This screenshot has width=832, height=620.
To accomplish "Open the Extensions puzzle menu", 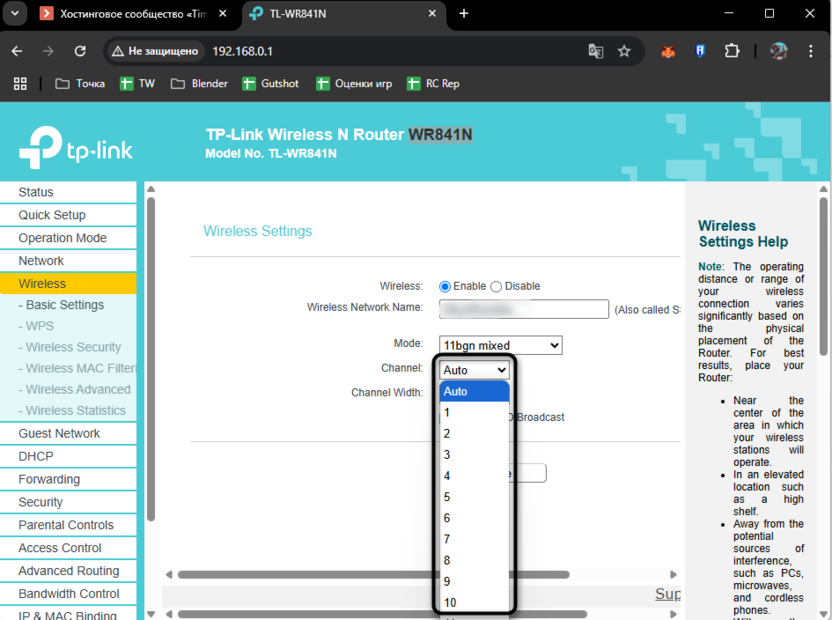I will click(732, 51).
